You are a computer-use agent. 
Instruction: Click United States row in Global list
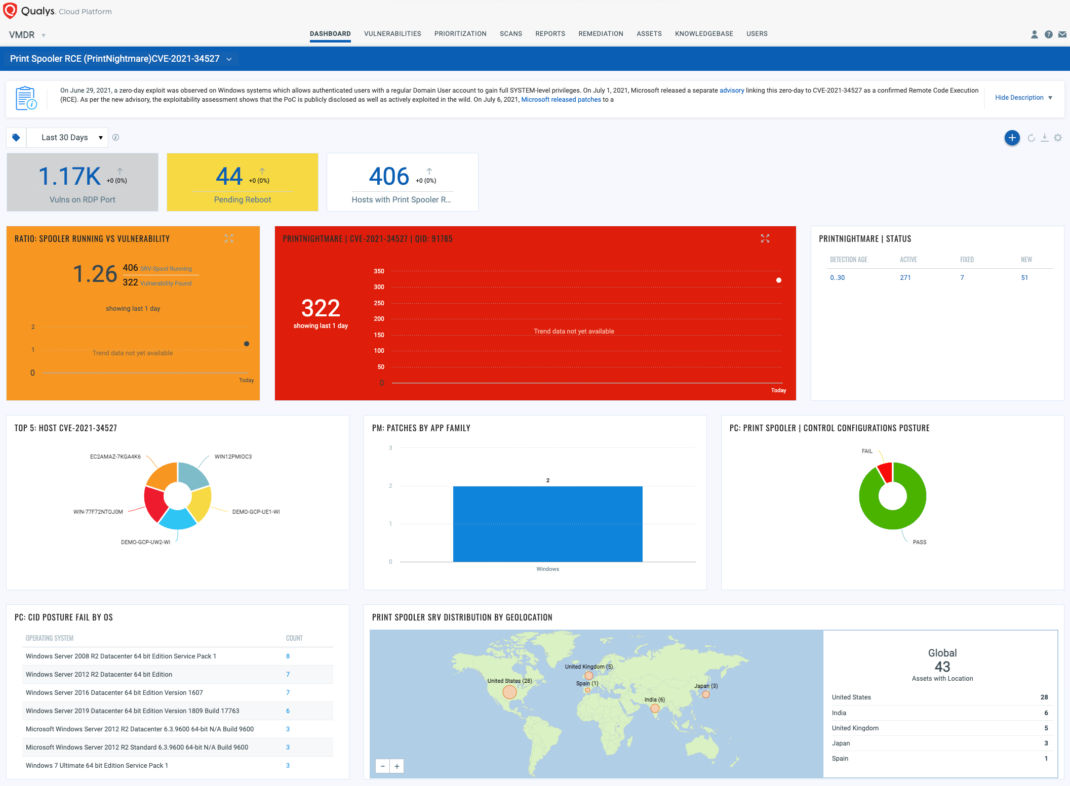[940, 697]
